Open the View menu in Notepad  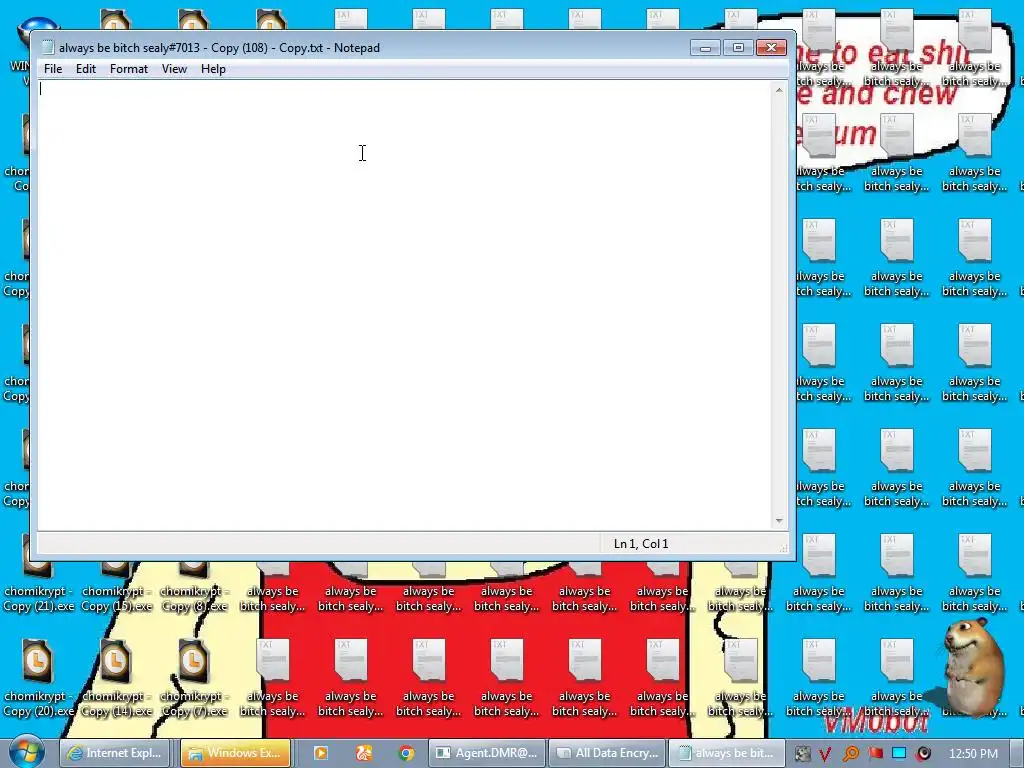[x=174, y=69]
